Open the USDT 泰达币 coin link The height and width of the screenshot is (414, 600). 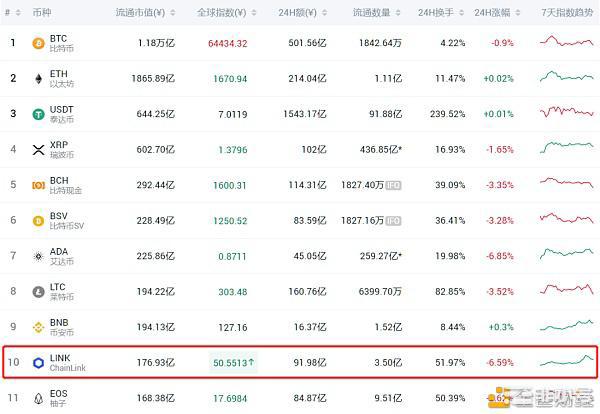[61, 114]
